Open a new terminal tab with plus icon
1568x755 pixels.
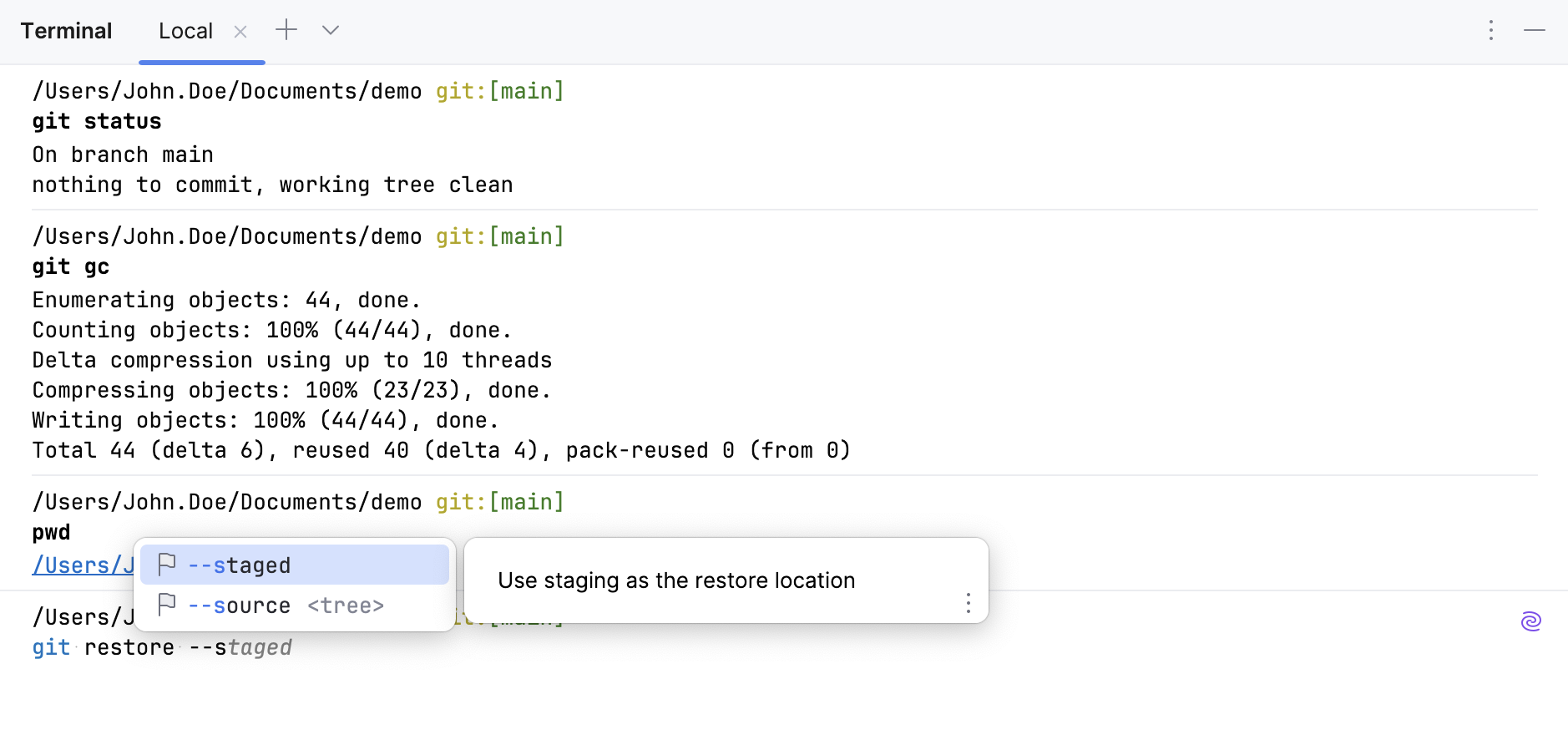[286, 30]
